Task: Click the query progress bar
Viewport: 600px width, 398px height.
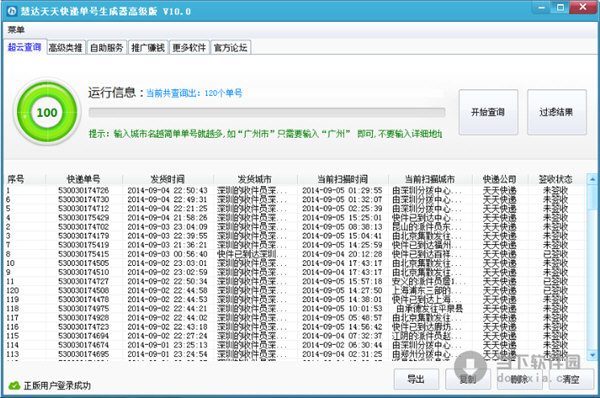Action: (x=267, y=113)
